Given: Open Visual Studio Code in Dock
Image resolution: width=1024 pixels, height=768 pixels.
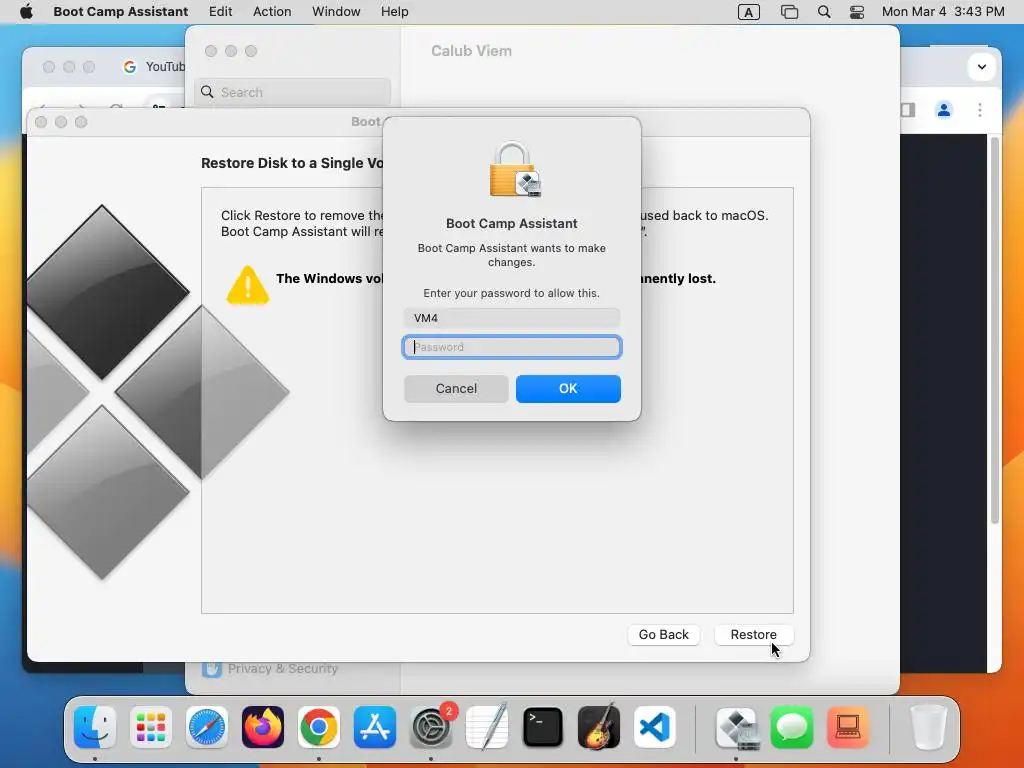Looking at the screenshot, I should click(x=655, y=727).
